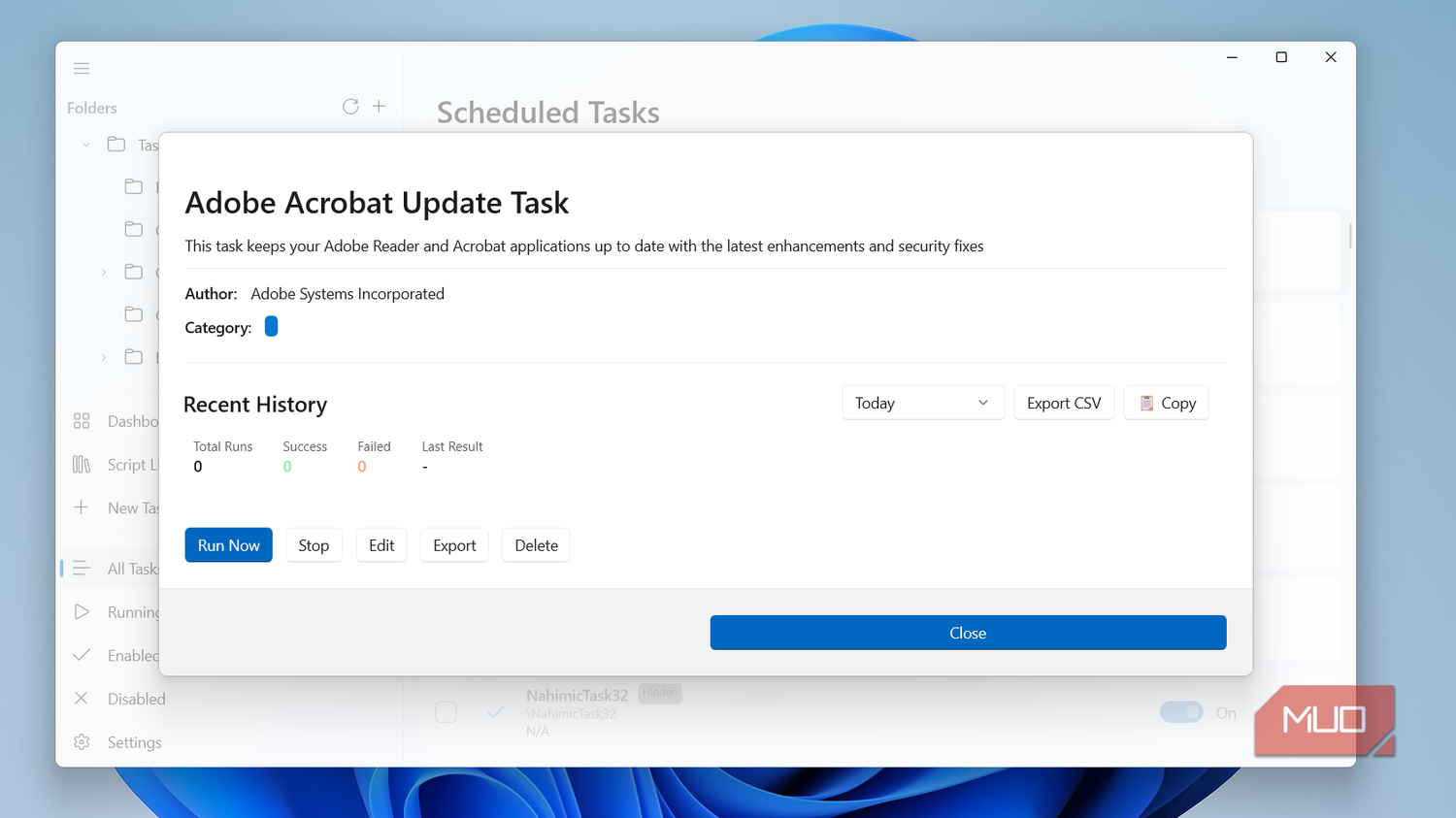Add a new folder with plus icon
1456x818 pixels.
click(x=379, y=106)
